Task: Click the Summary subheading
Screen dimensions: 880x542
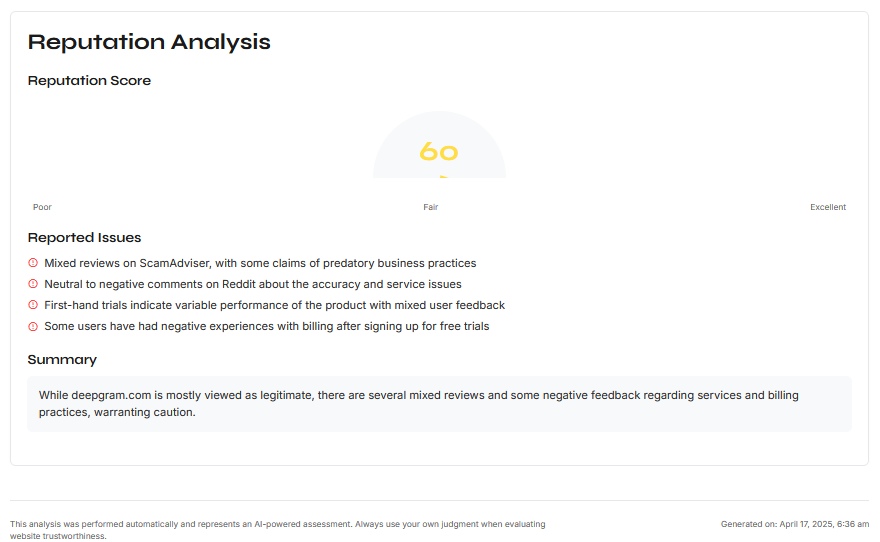Action: pos(62,360)
